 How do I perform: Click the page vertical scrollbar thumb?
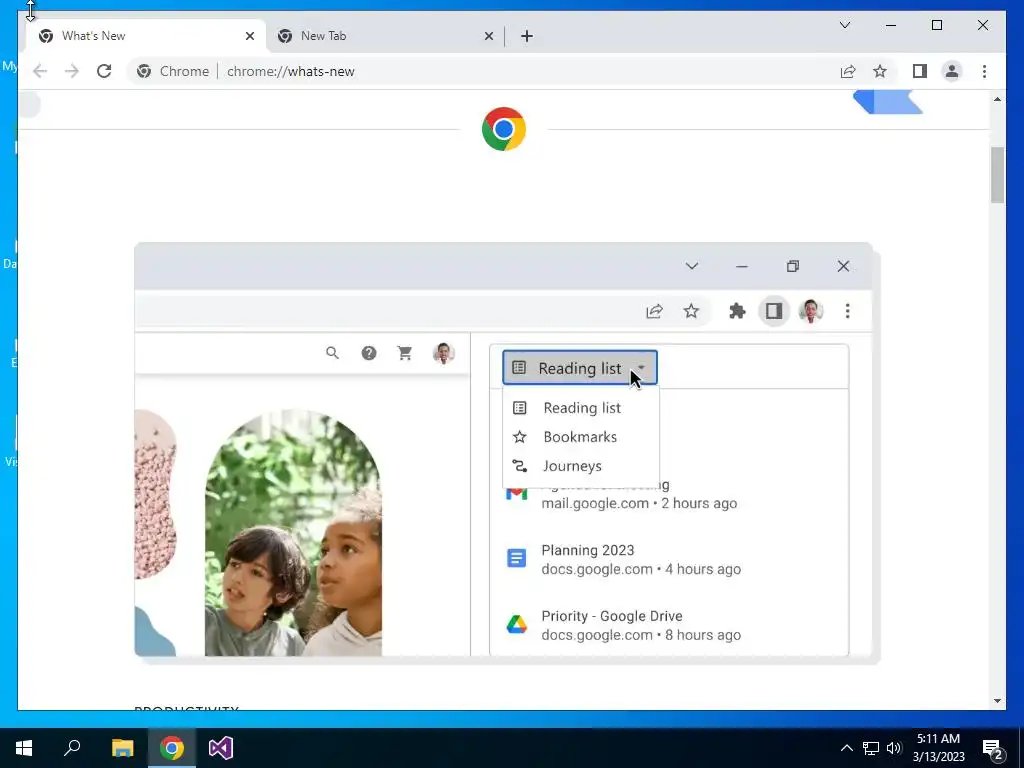[x=997, y=175]
